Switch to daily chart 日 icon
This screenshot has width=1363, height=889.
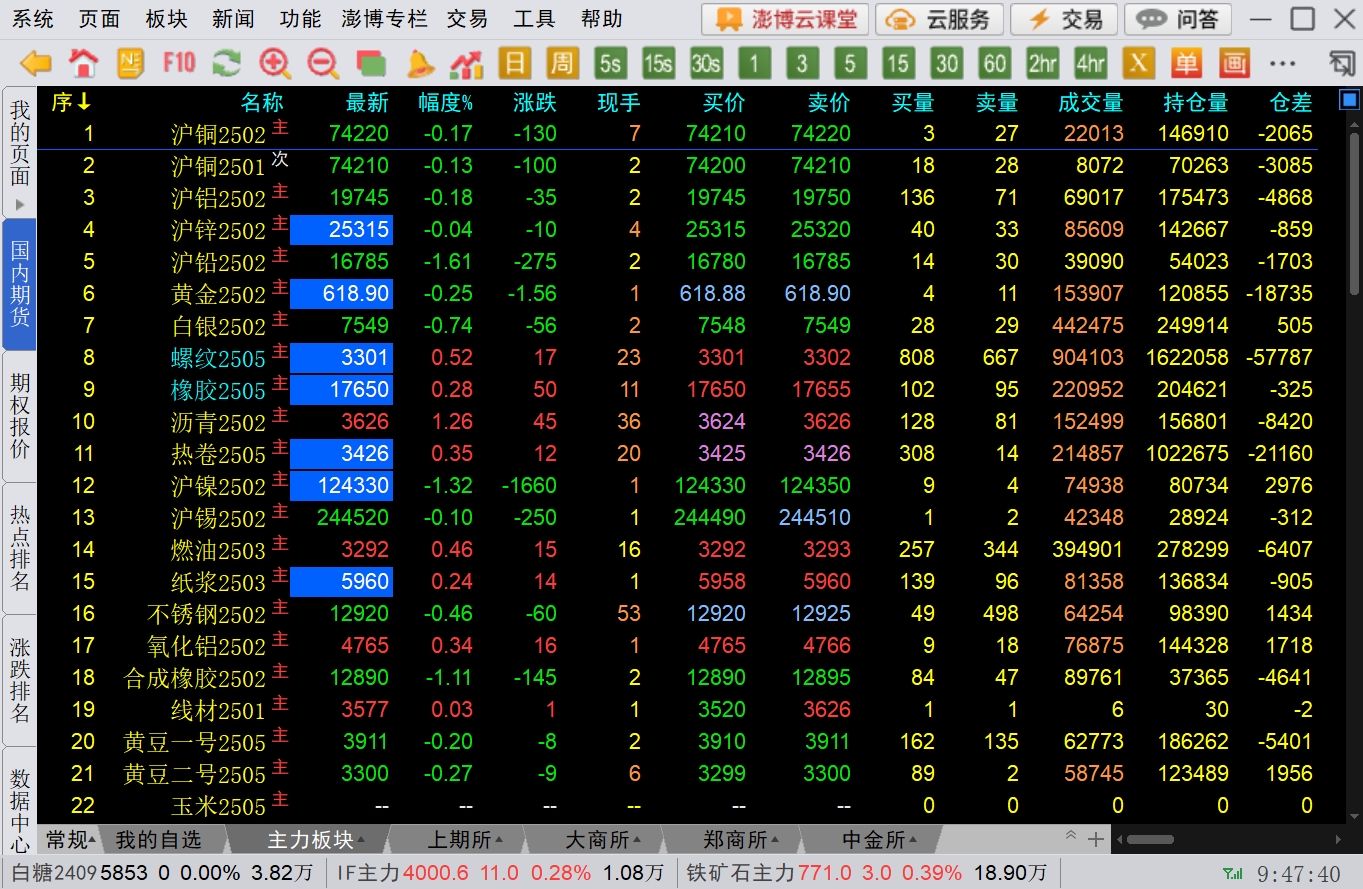514,64
